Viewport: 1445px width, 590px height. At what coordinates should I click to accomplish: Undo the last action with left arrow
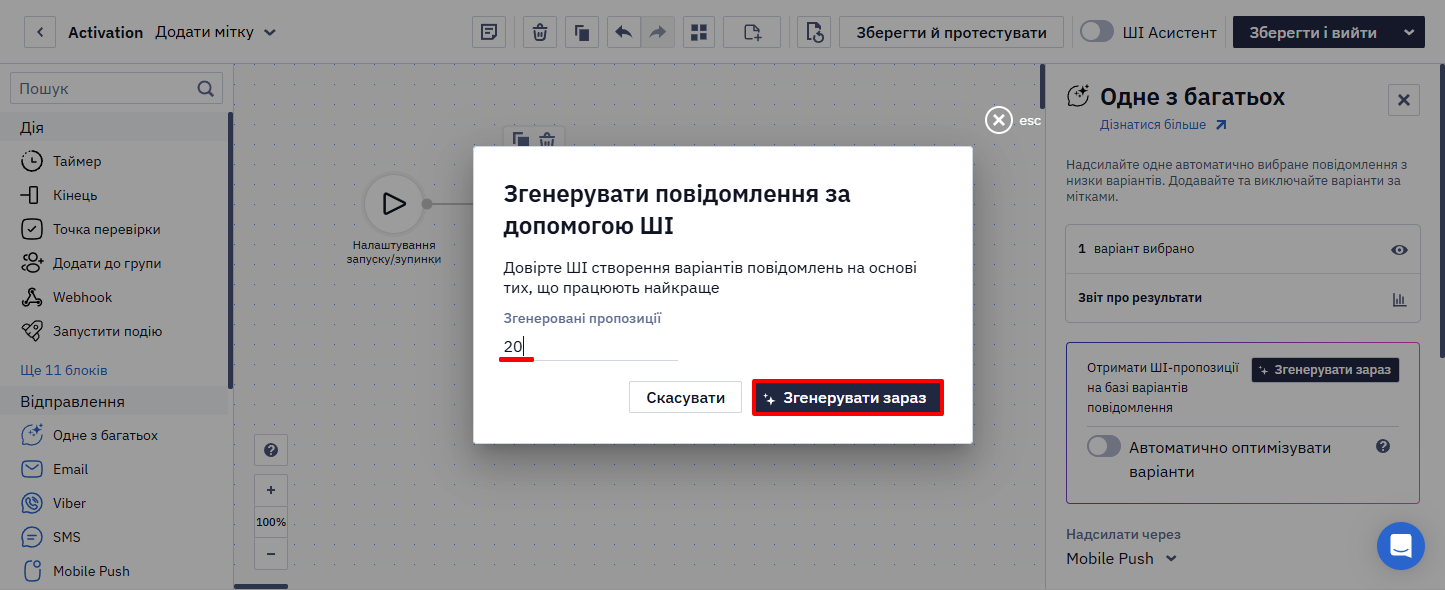[x=624, y=32]
